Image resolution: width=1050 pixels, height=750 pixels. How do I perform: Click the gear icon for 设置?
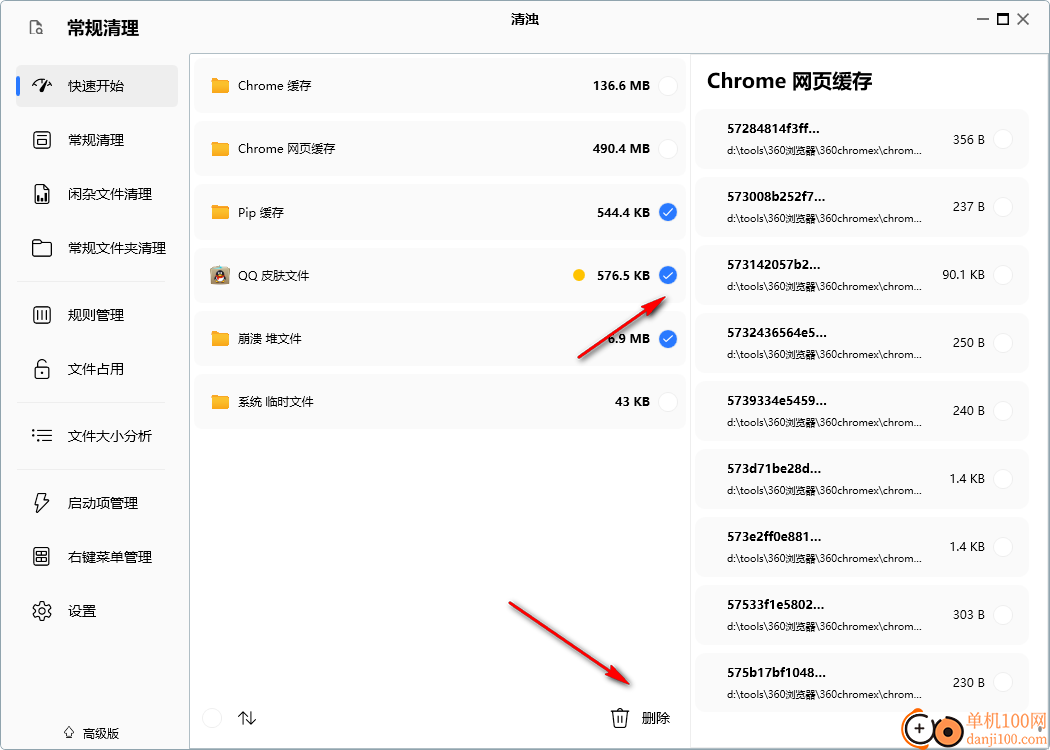pyautogui.click(x=42, y=611)
